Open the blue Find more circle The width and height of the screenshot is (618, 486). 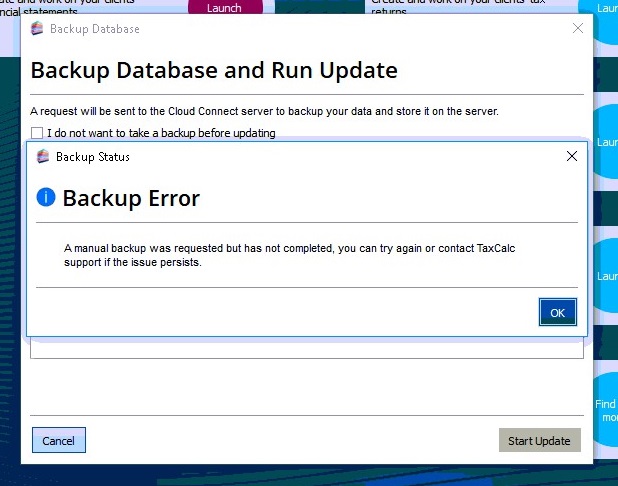606,410
